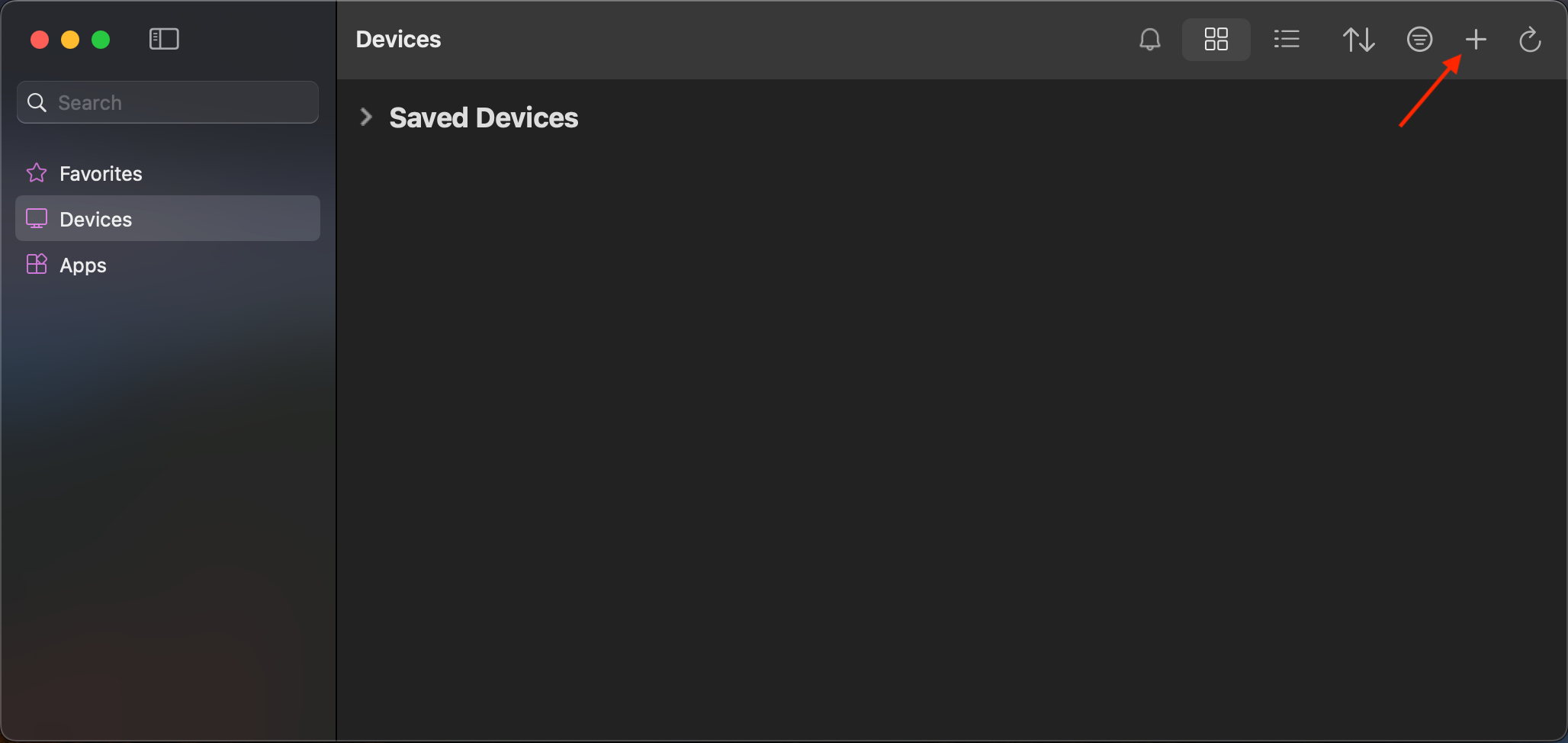The image size is (1568, 743).
Task: Click the Apps grid icon in sidebar
Action: pyautogui.click(x=37, y=265)
